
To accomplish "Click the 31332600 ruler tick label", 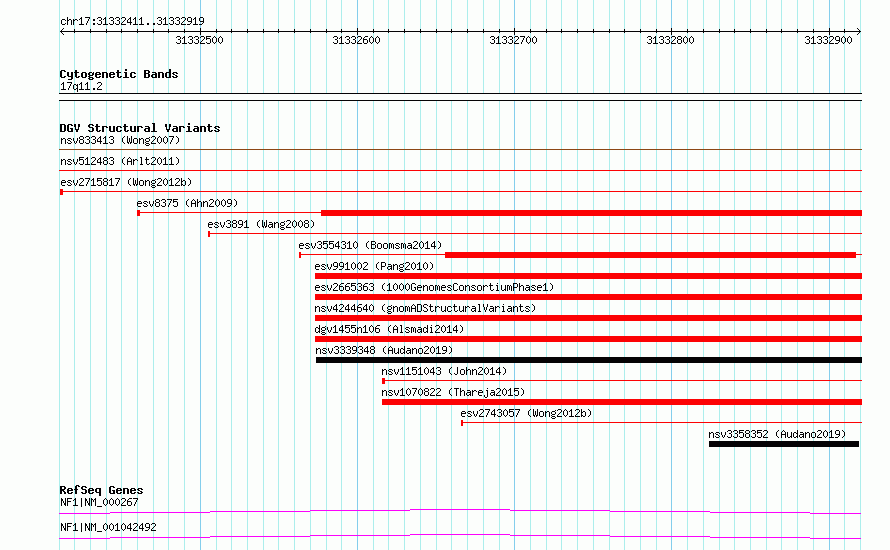I will [x=356, y=40].
